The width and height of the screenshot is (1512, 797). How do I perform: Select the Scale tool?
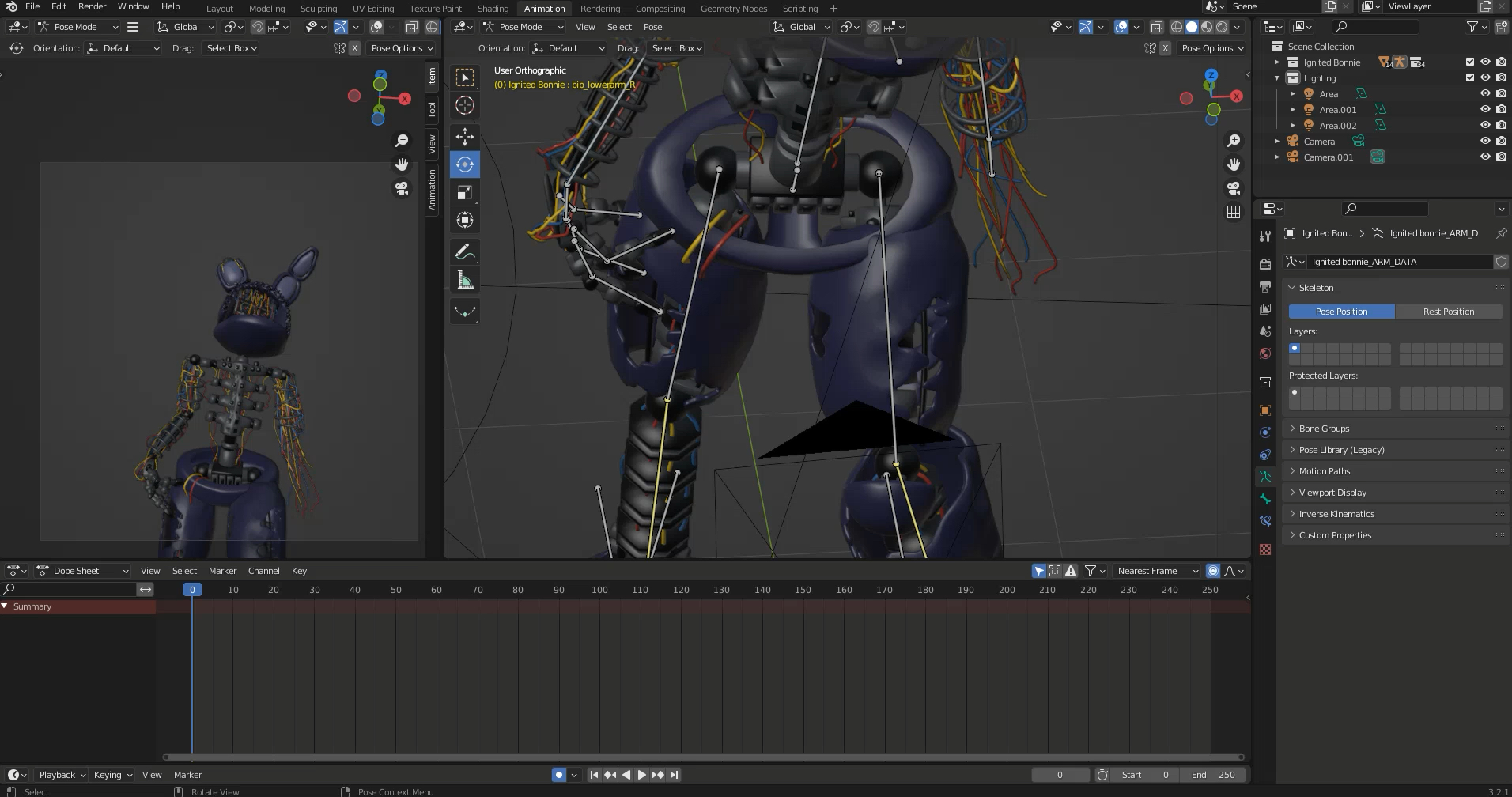[x=465, y=192]
